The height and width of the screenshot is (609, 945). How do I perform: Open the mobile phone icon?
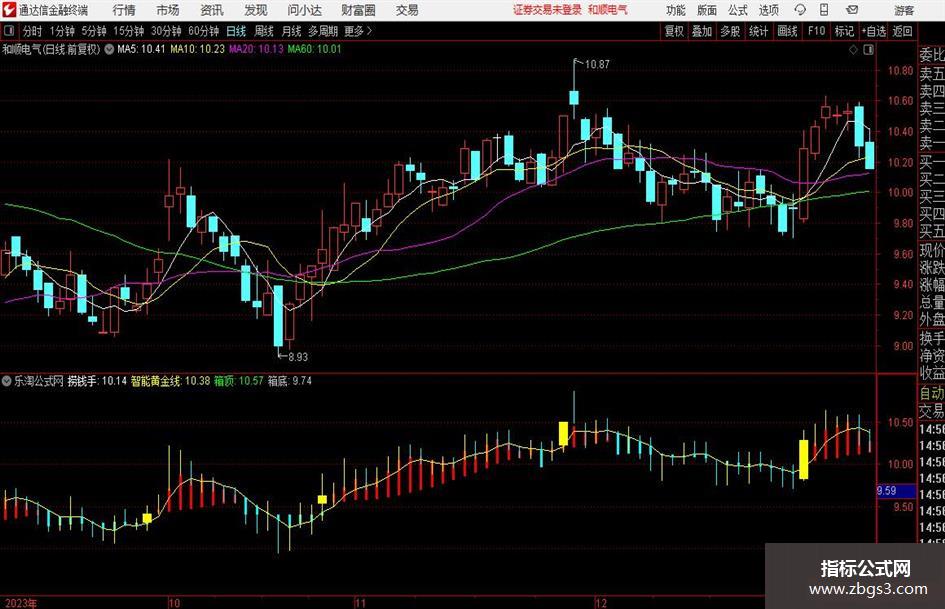click(x=824, y=10)
